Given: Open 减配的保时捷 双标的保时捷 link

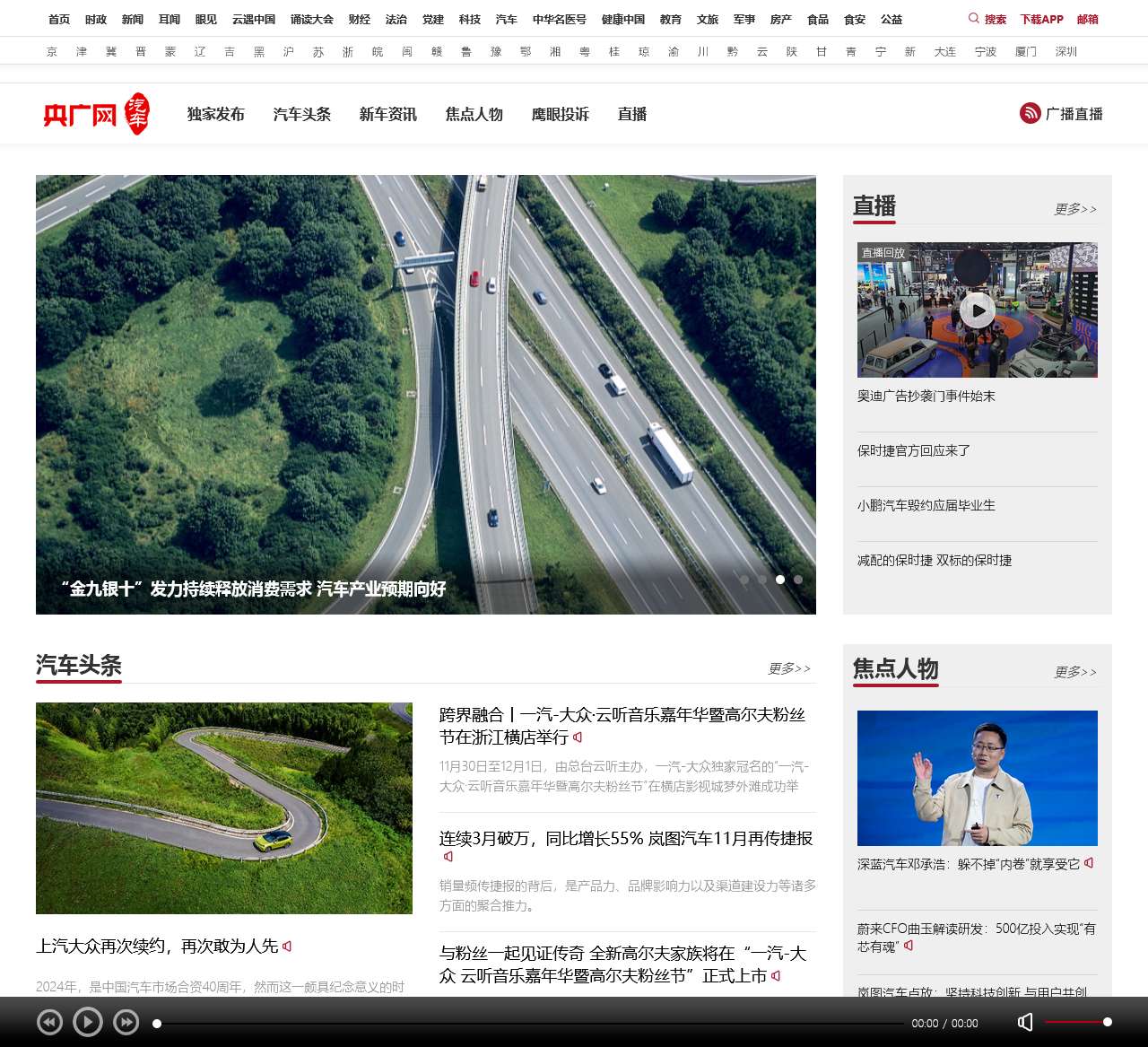Looking at the screenshot, I should pyautogui.click(x=935, y=560).
